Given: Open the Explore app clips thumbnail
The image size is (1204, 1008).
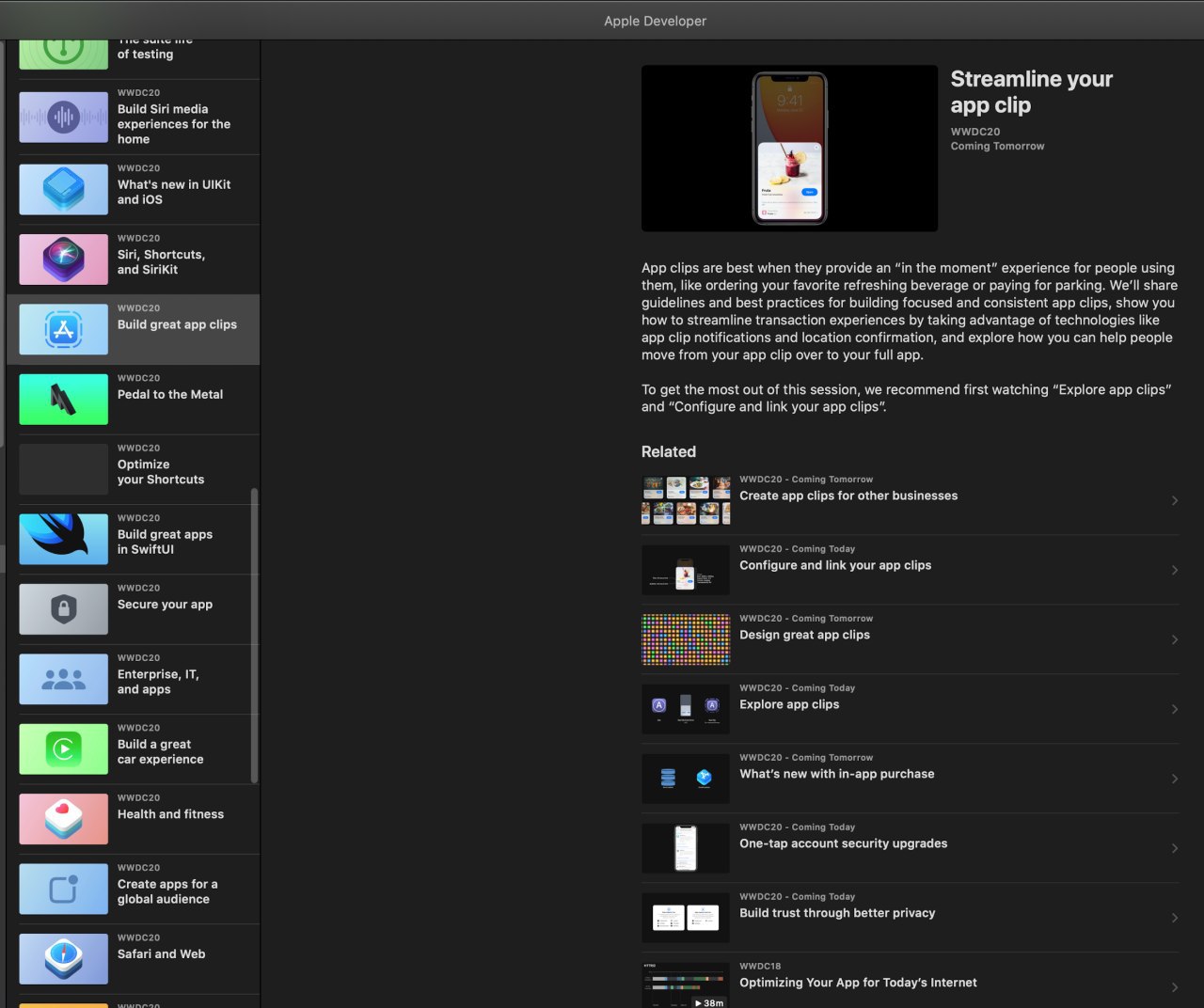Looking at the screenshot, I should point(686,709).
